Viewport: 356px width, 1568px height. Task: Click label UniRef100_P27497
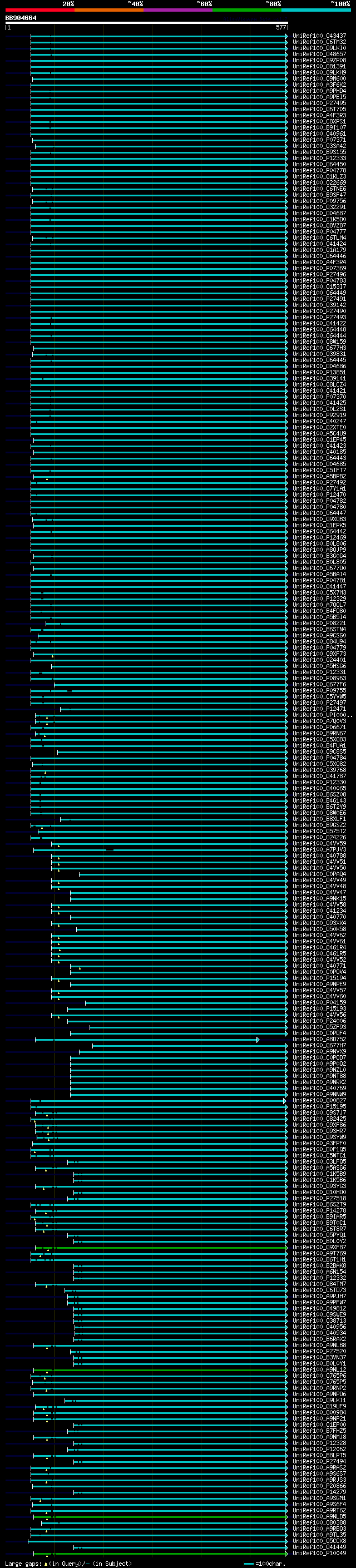tap(319, 703)
